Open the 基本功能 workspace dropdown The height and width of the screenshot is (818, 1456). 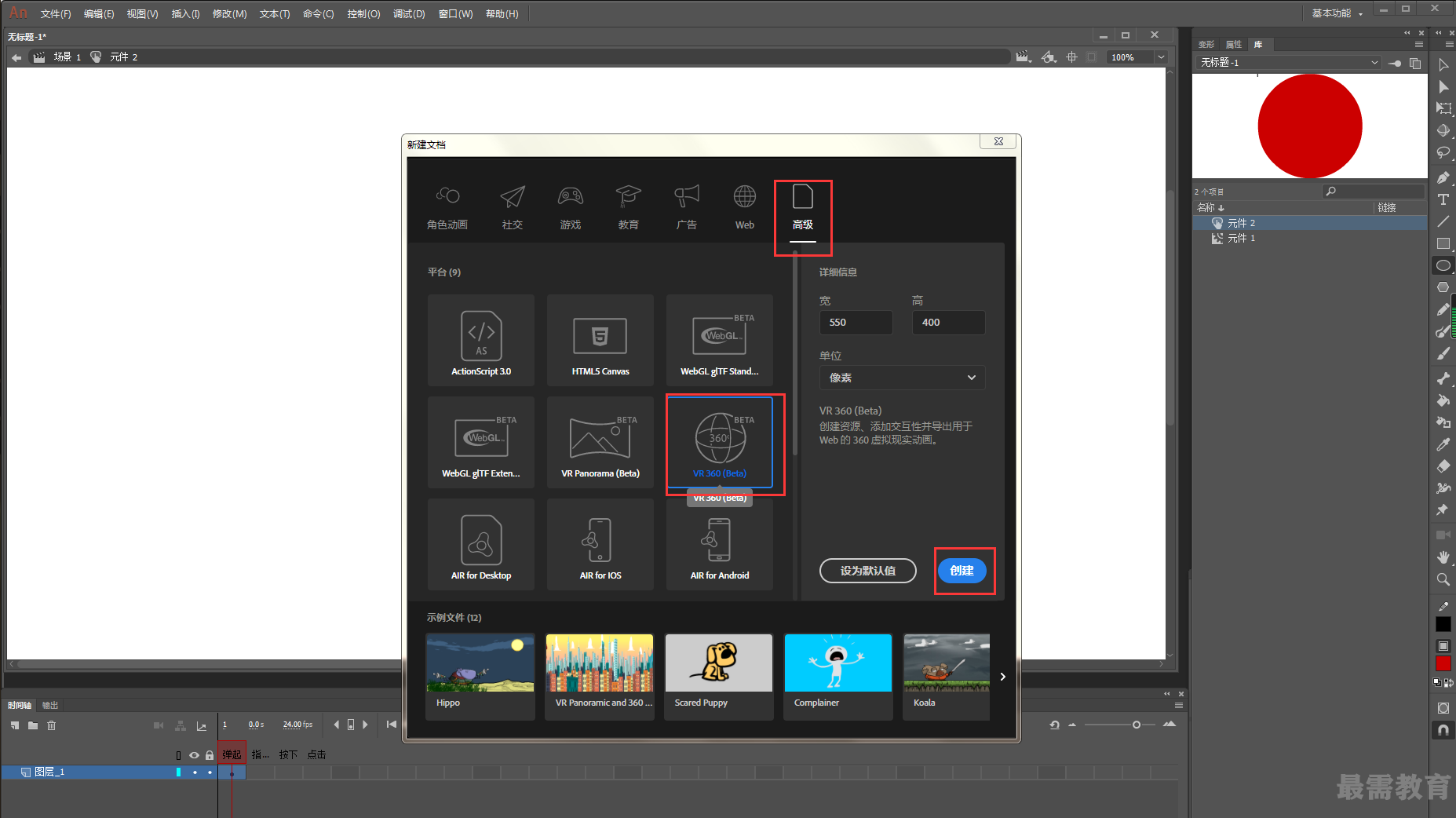[x=1338, y=13]
